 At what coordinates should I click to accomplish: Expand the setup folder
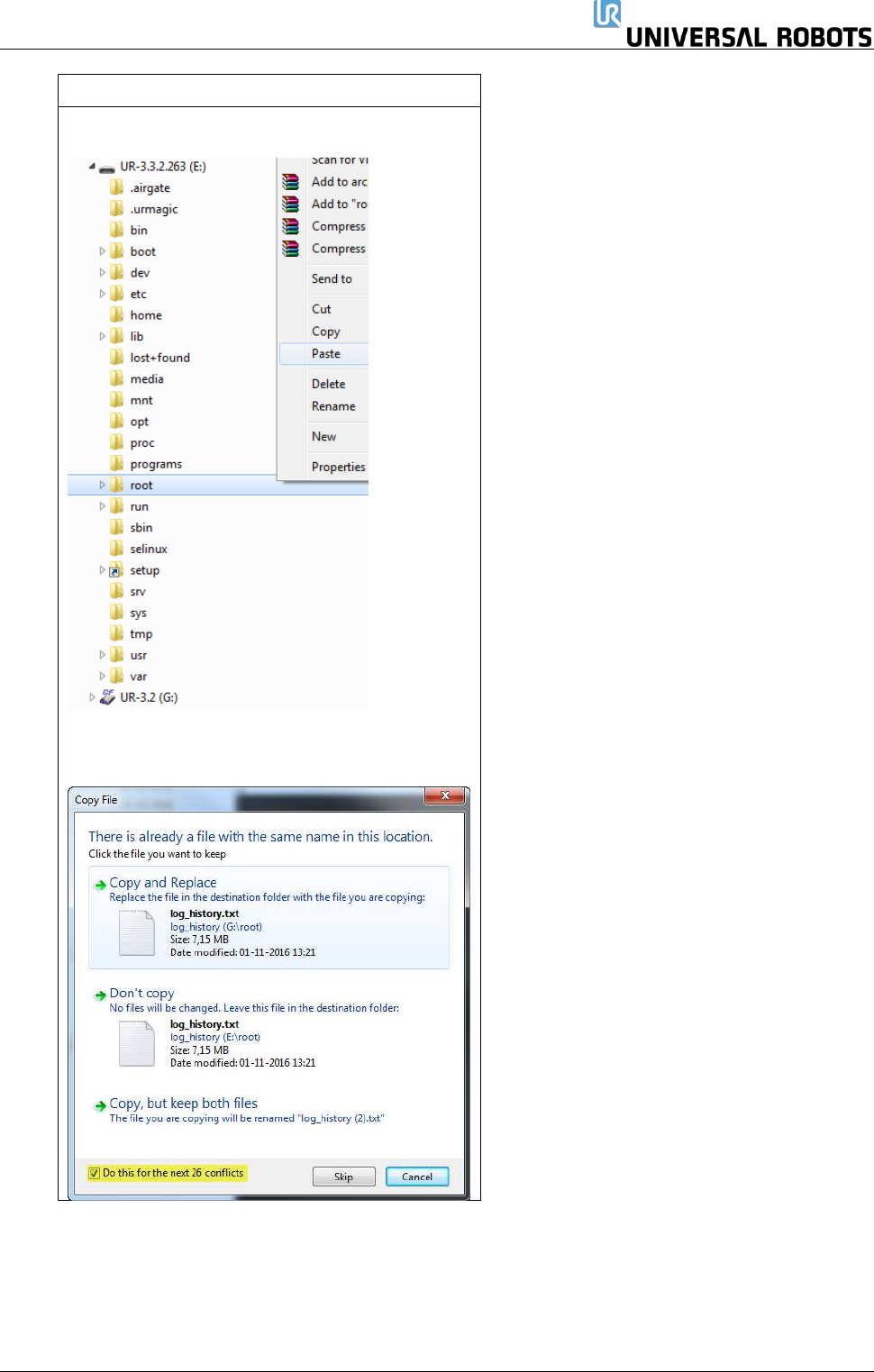tap(102, 570)
